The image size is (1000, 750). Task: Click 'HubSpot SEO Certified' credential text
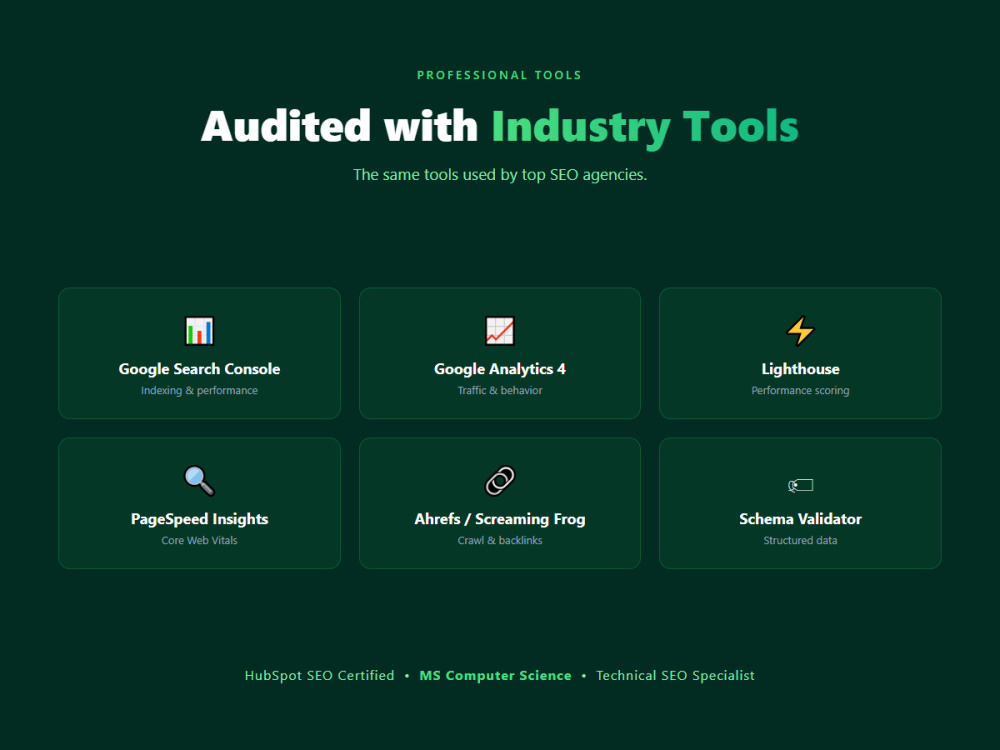[x=320, y=675]
